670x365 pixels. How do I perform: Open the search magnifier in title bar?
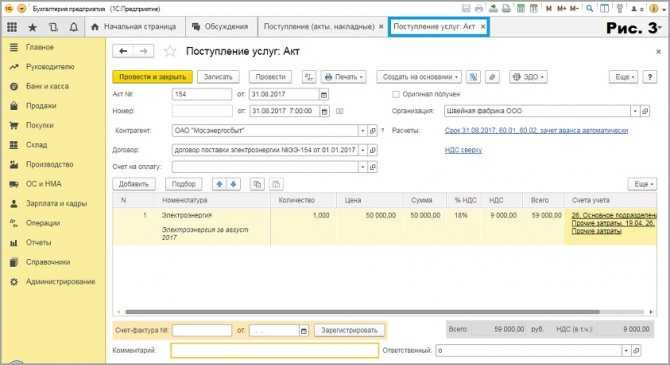point(590,9)
